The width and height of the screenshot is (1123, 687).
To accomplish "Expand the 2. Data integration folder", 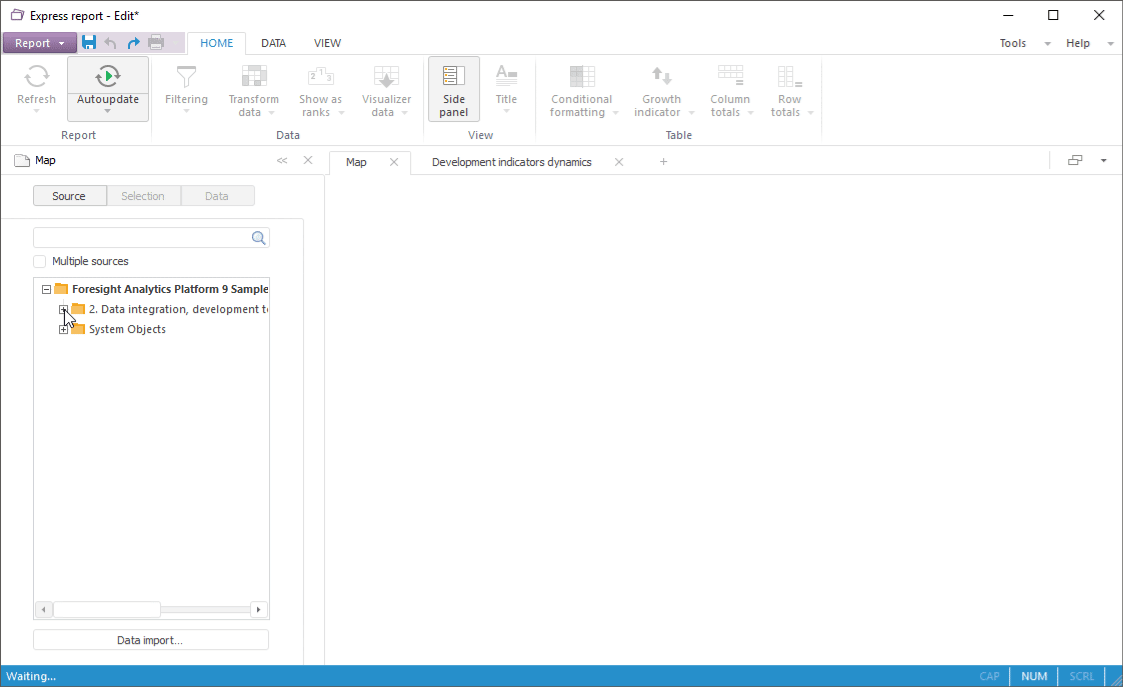I will click(x=64, y=309).
